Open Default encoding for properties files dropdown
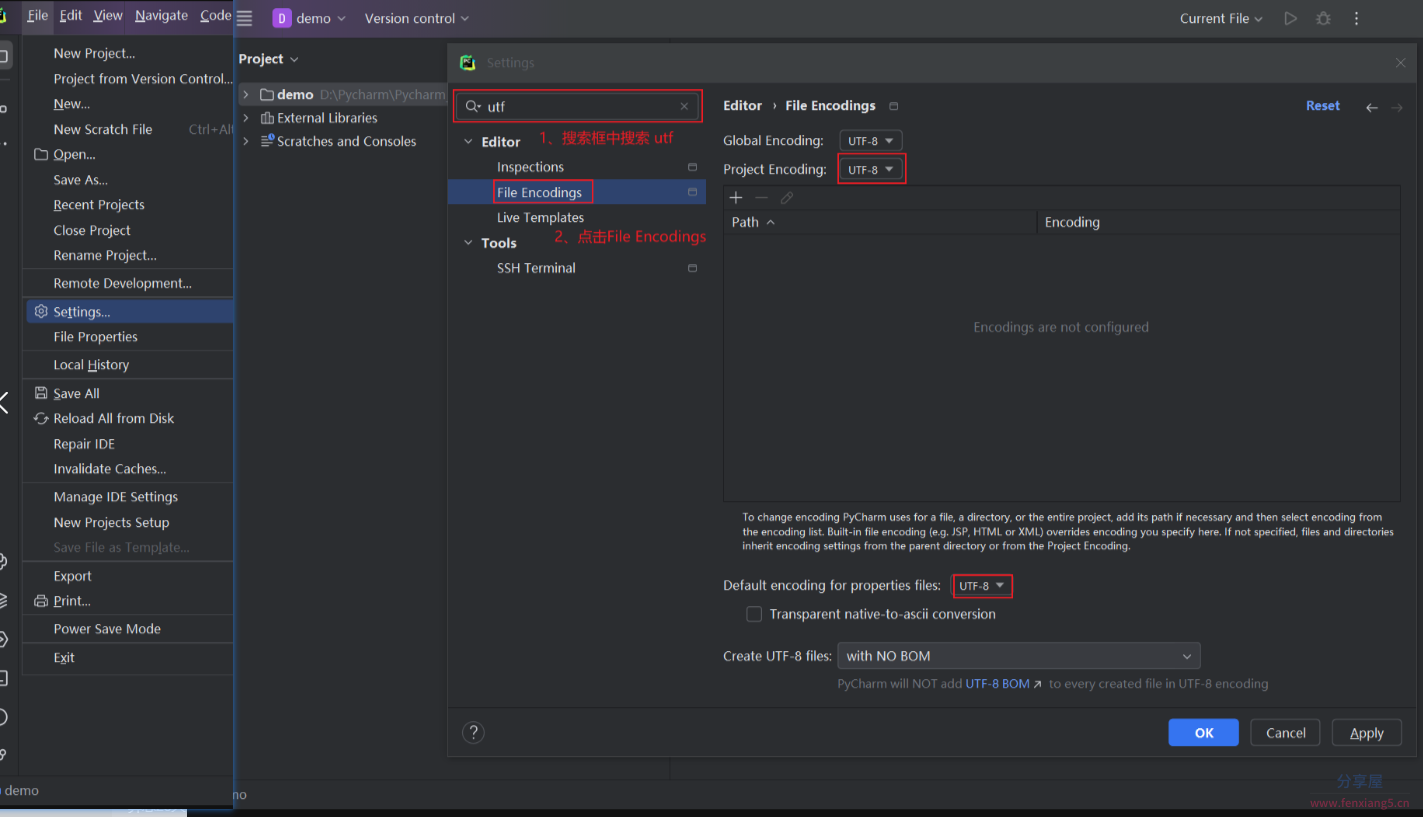Image resolution: width=1423 pixels, height=817 pixels. [983, 586]
